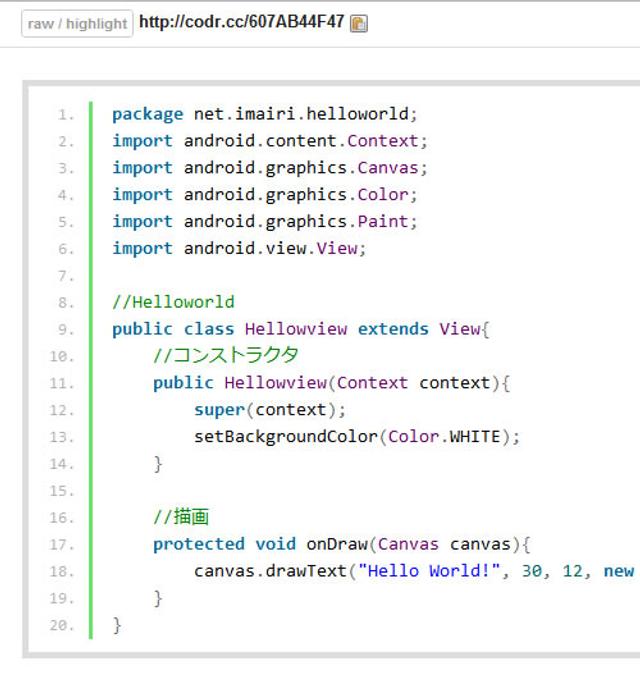The image size is (640, 675).
Task: Click the final closing brace on line 20
Action: pos(117,625)
